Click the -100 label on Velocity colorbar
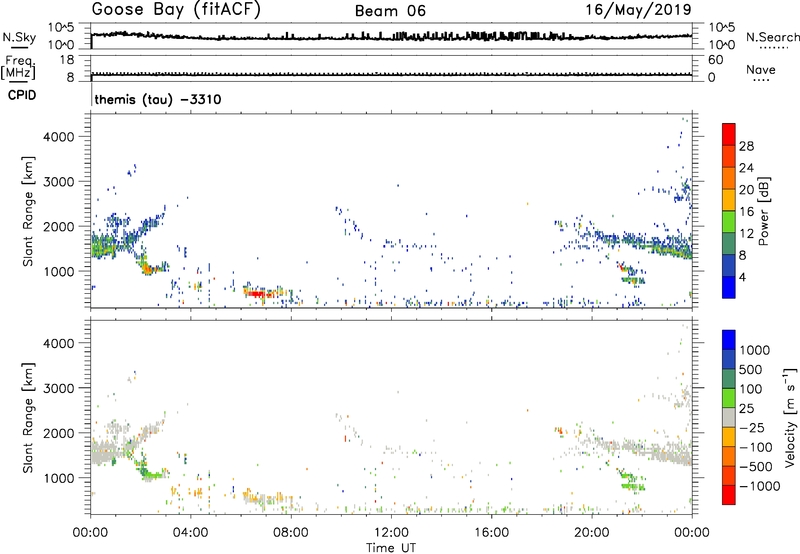 click(756, 447)
